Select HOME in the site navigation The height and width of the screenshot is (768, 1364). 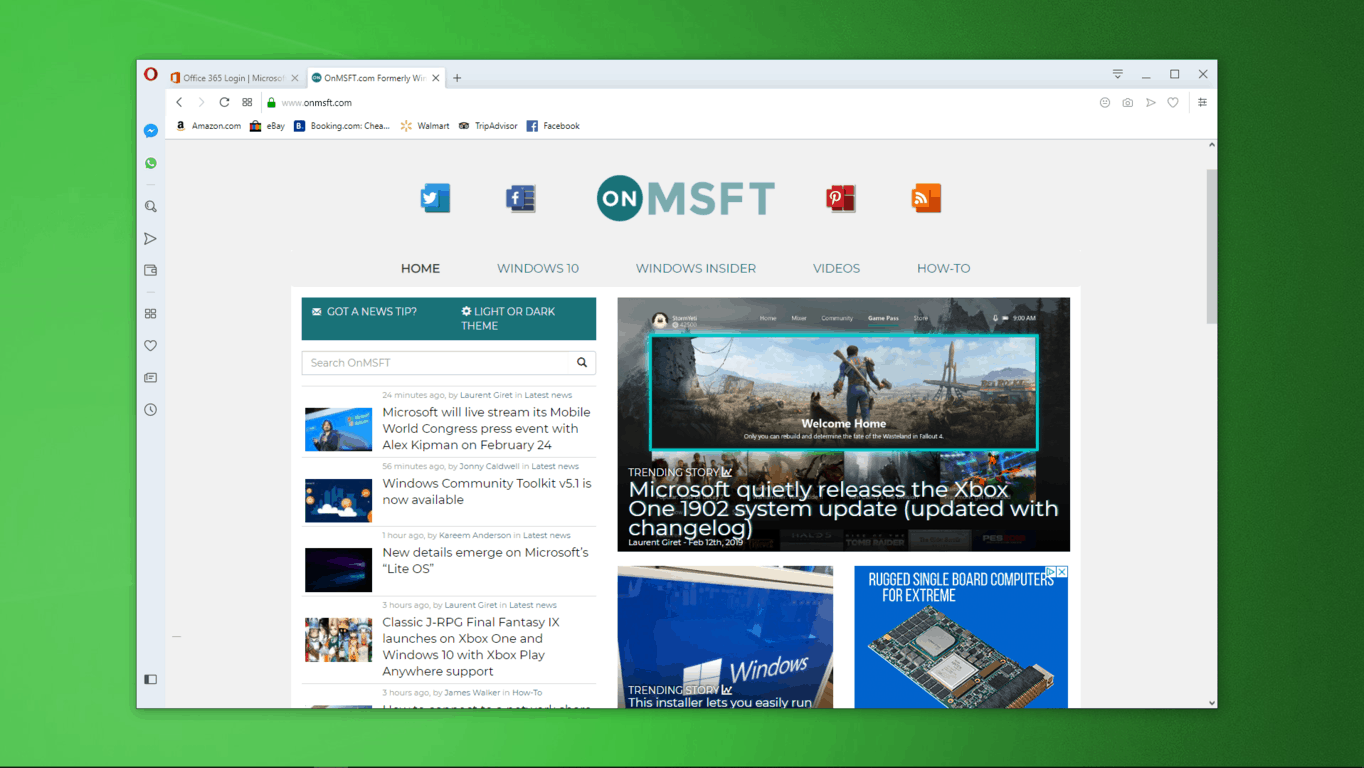click(420, 268)
